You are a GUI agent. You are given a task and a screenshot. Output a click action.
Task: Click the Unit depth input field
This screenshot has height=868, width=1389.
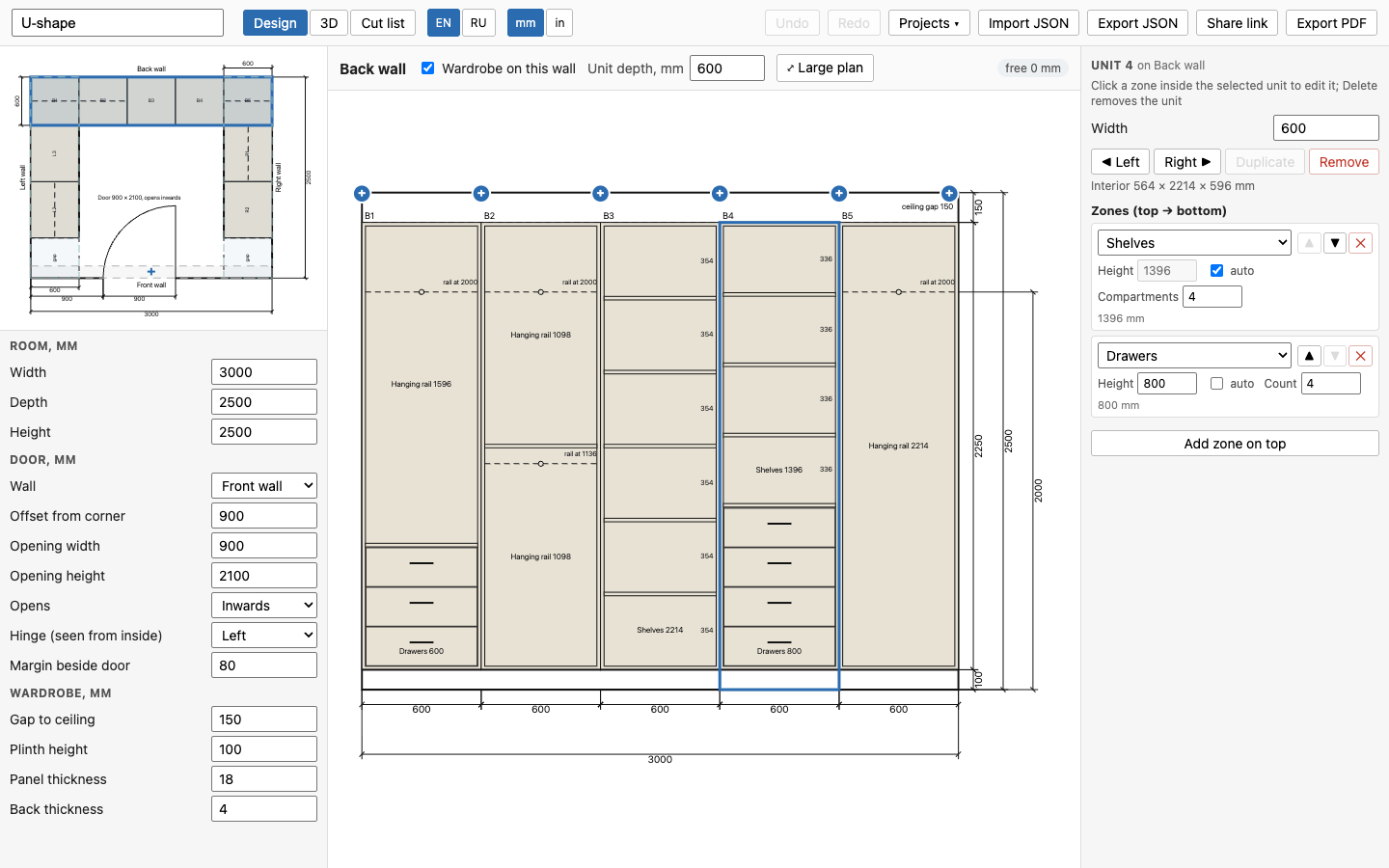click(x=727, y=68)
